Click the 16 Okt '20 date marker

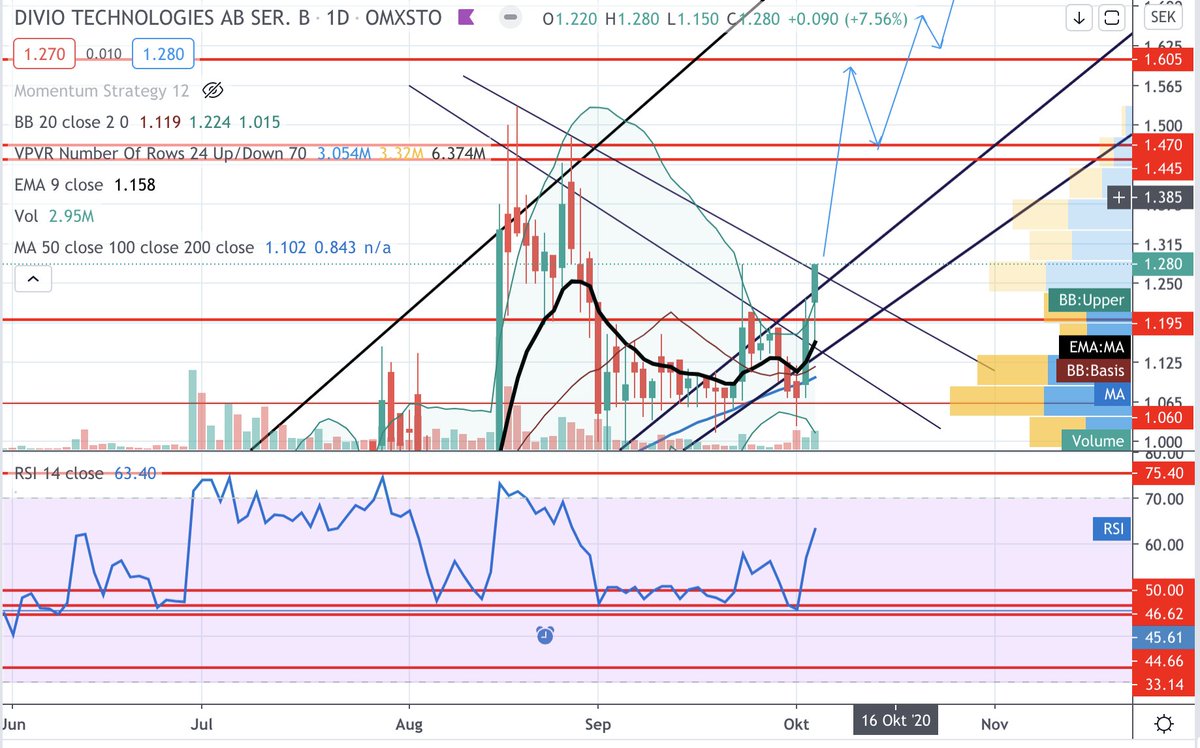pyautogui.click(x=894, y=722)
